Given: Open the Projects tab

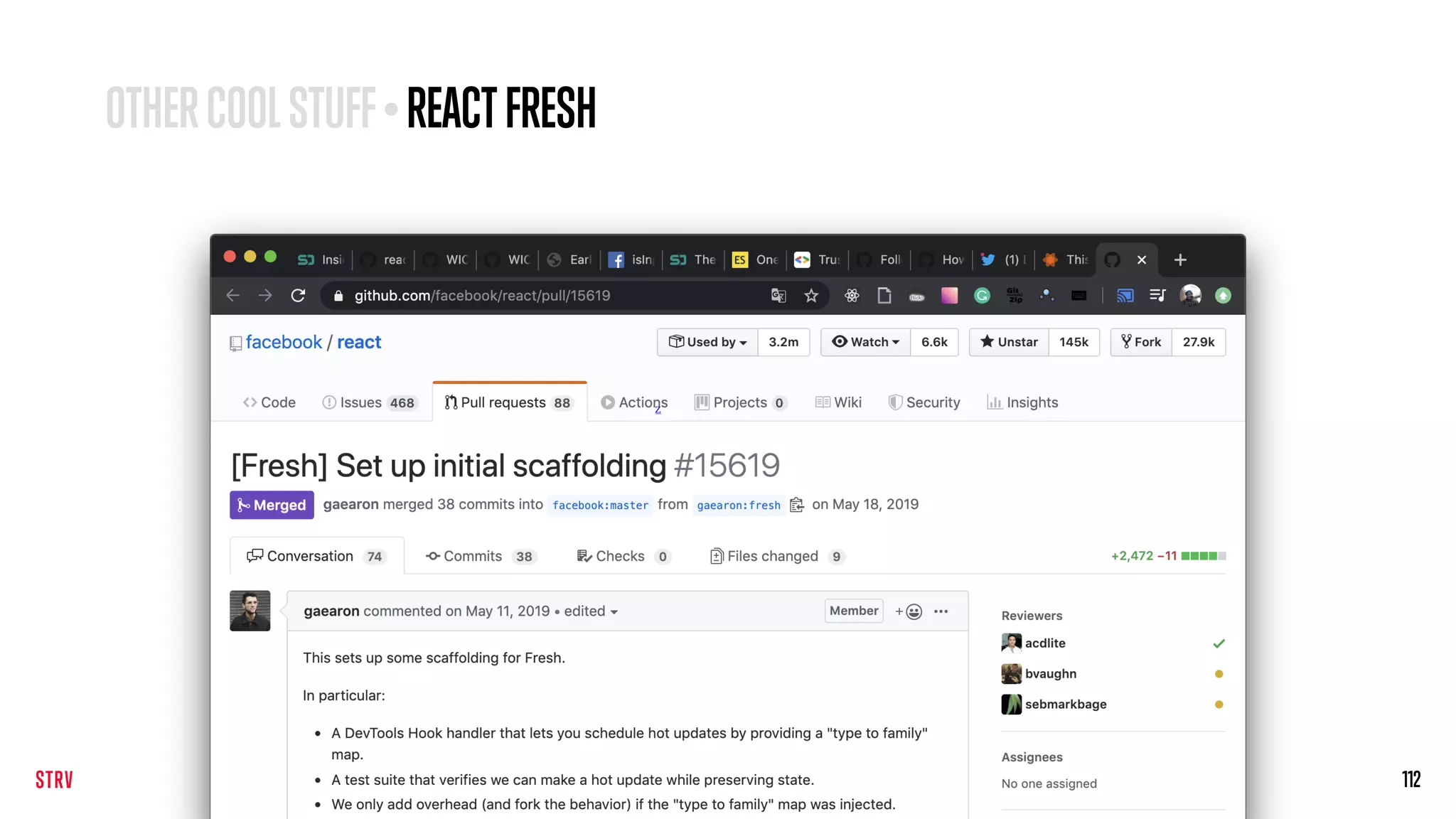Looking at the screenshot, I should (x=741, y=402).
